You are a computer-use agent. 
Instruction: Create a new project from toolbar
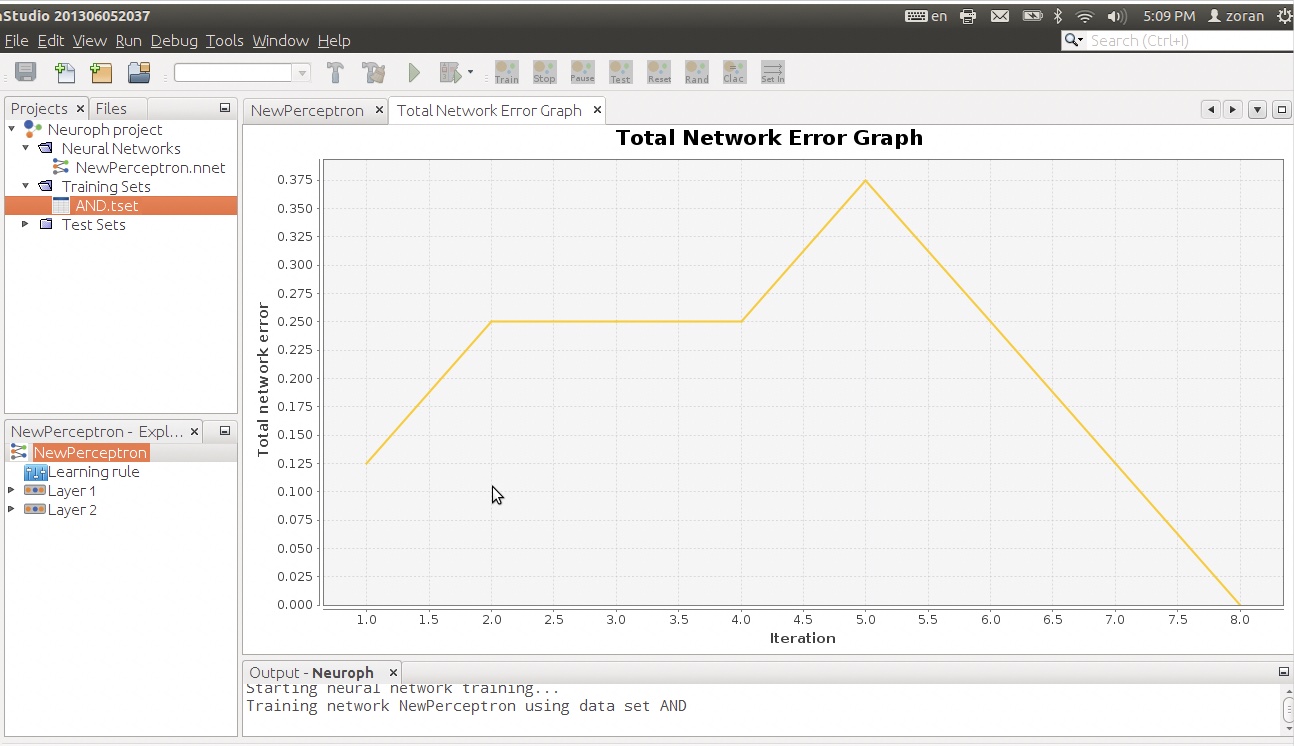point(101,72)
